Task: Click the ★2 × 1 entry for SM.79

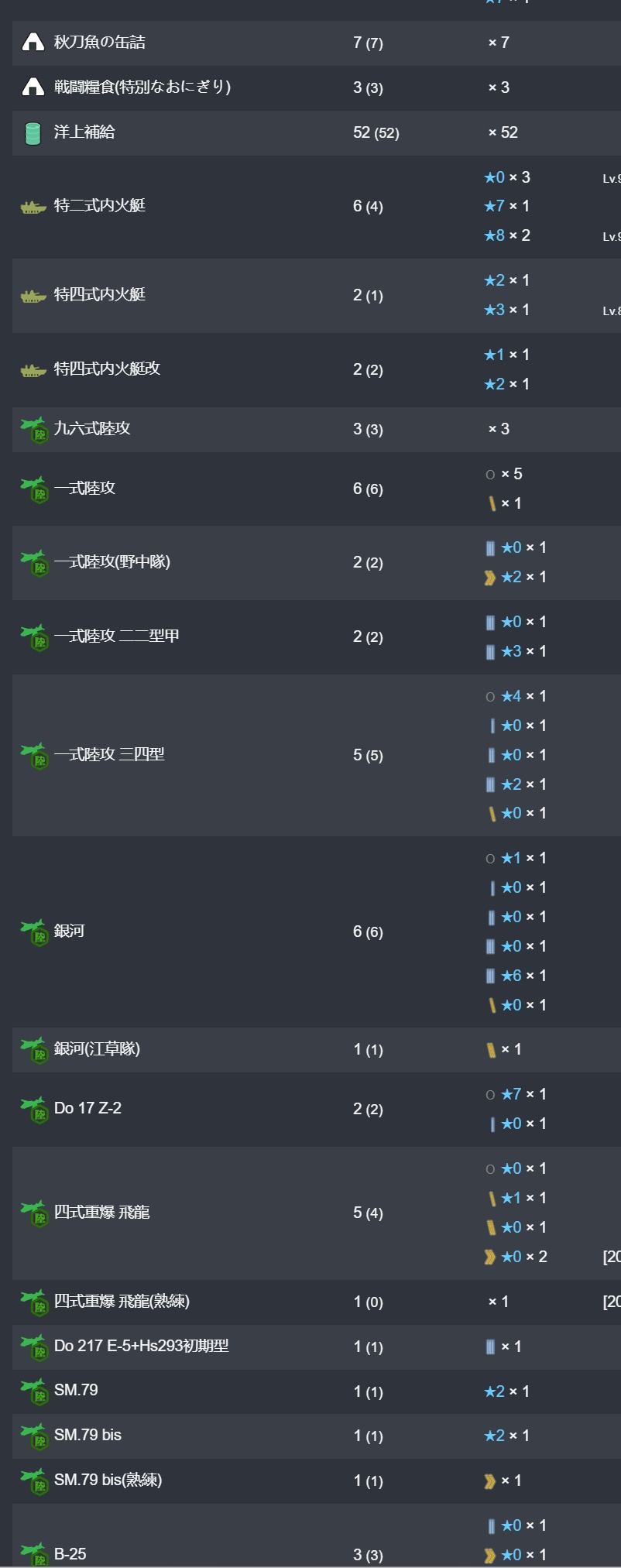Action: (x=507, y=1391)
